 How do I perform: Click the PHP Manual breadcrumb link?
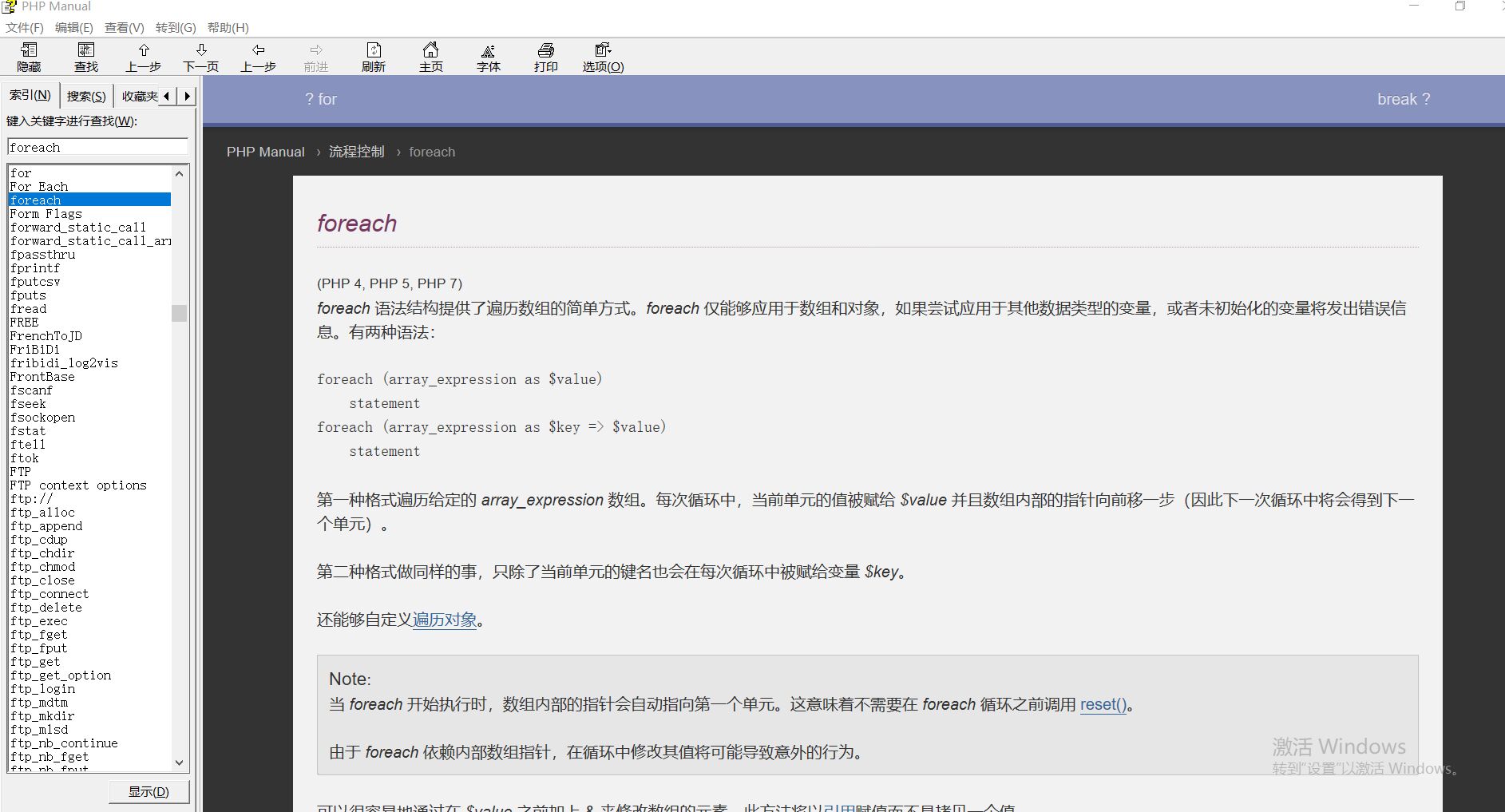click(265, 152)
